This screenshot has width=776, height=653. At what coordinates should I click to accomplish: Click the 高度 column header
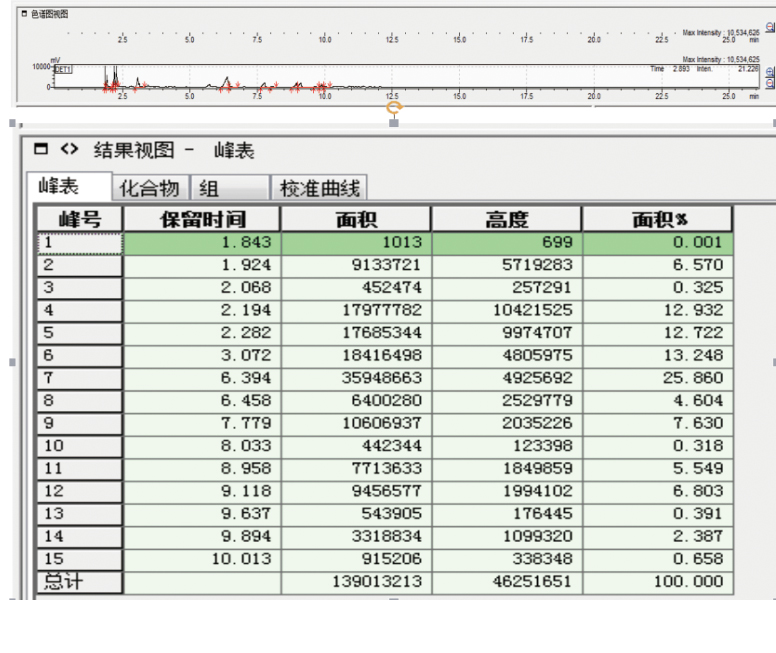(x=506, y=220)
